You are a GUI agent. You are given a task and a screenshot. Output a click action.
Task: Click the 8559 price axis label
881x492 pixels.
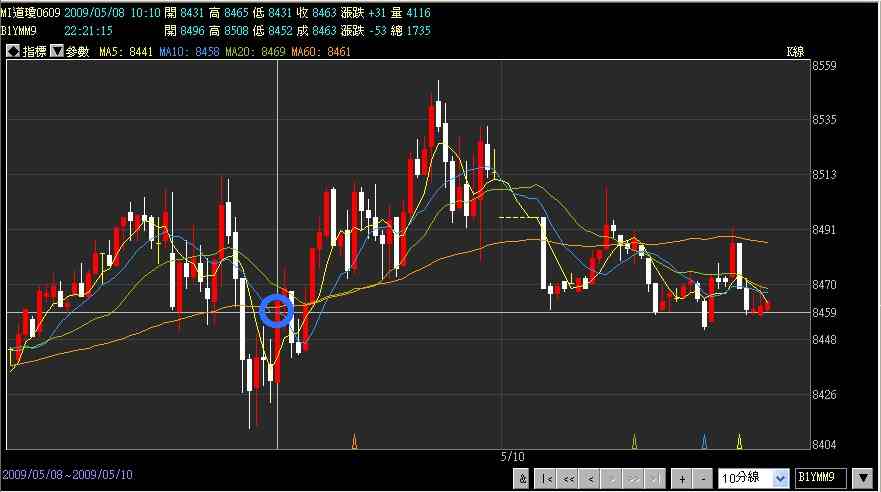click(x=824, y=66)
